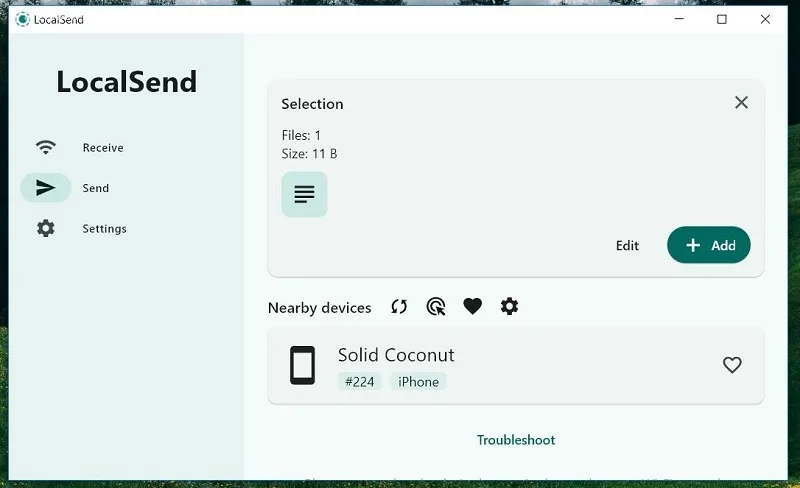
Task: Open manual address targeting icon
Action: (x=436, y=307)
